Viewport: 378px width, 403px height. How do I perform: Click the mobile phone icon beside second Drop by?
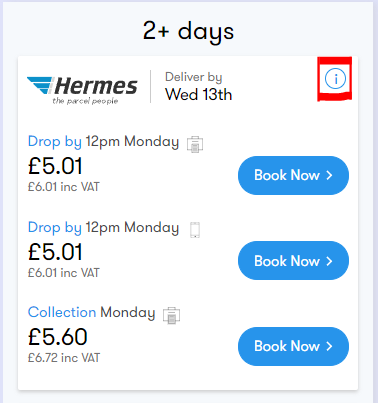pyautogui.click(x=195, y=230)
